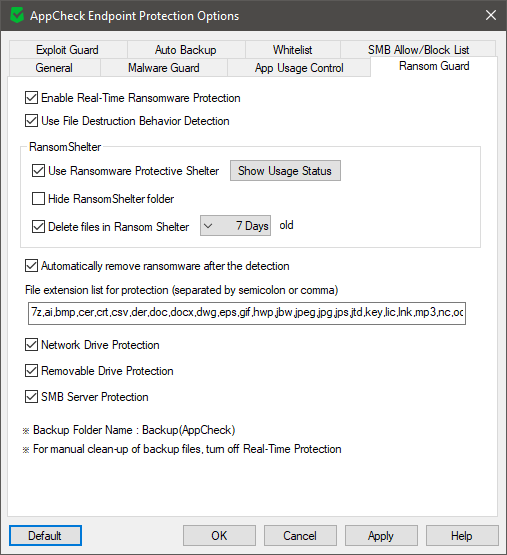507x555 pixels.
Task: Toggle Delete files in Ransom Shelter
Action: [39, 227]
